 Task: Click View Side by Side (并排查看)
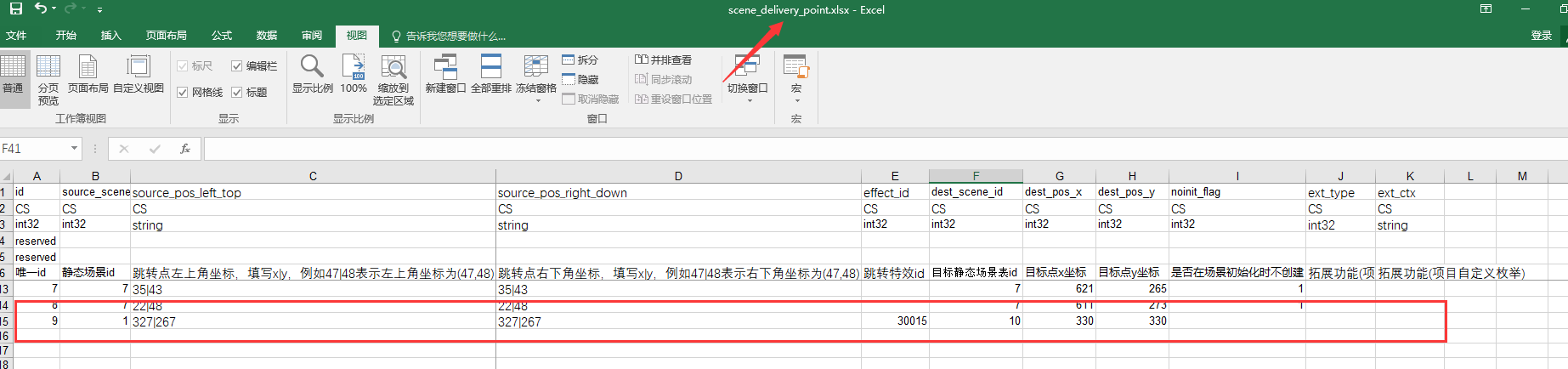(x=663, y=60)
